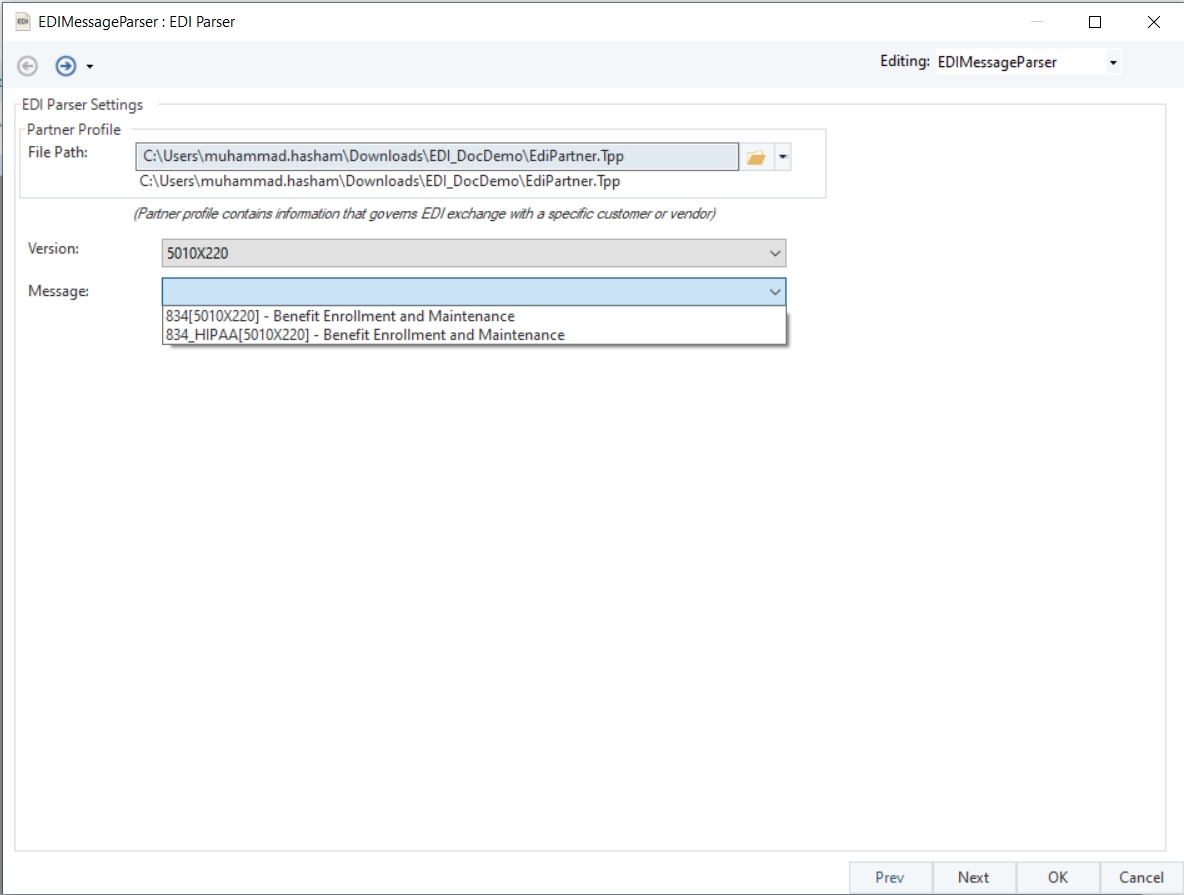The width and height of the screenshot is (1184, 895).
Task: Click the EDI icon in title bar
Action: point(23,21)
